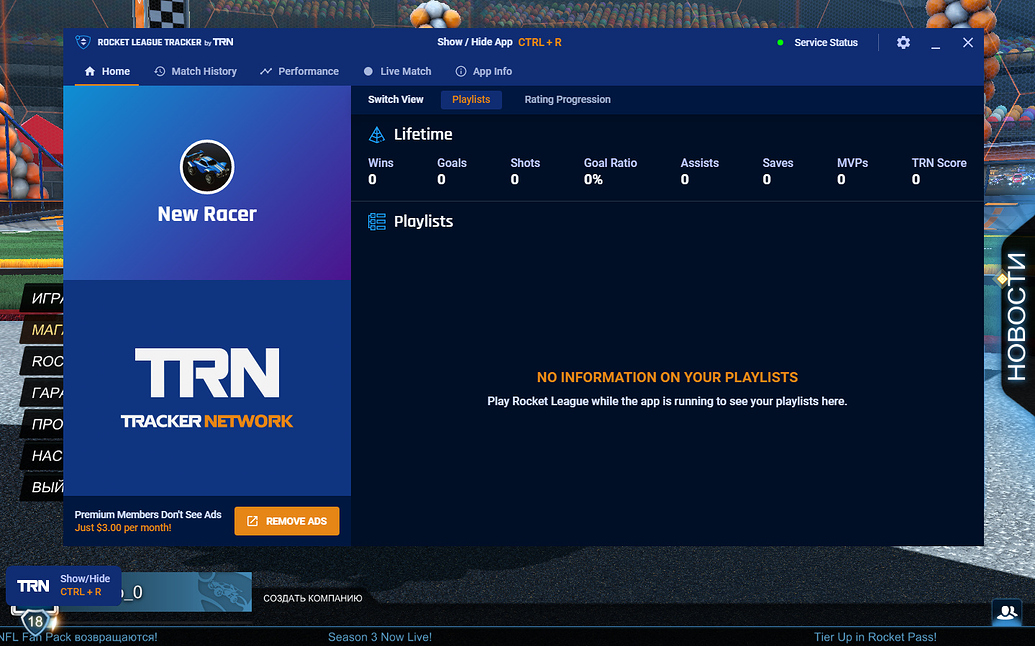The height and width of the screenshot is (646, 1035).
Task: Select the Playlists view button
Action: [x=471, y=100]
